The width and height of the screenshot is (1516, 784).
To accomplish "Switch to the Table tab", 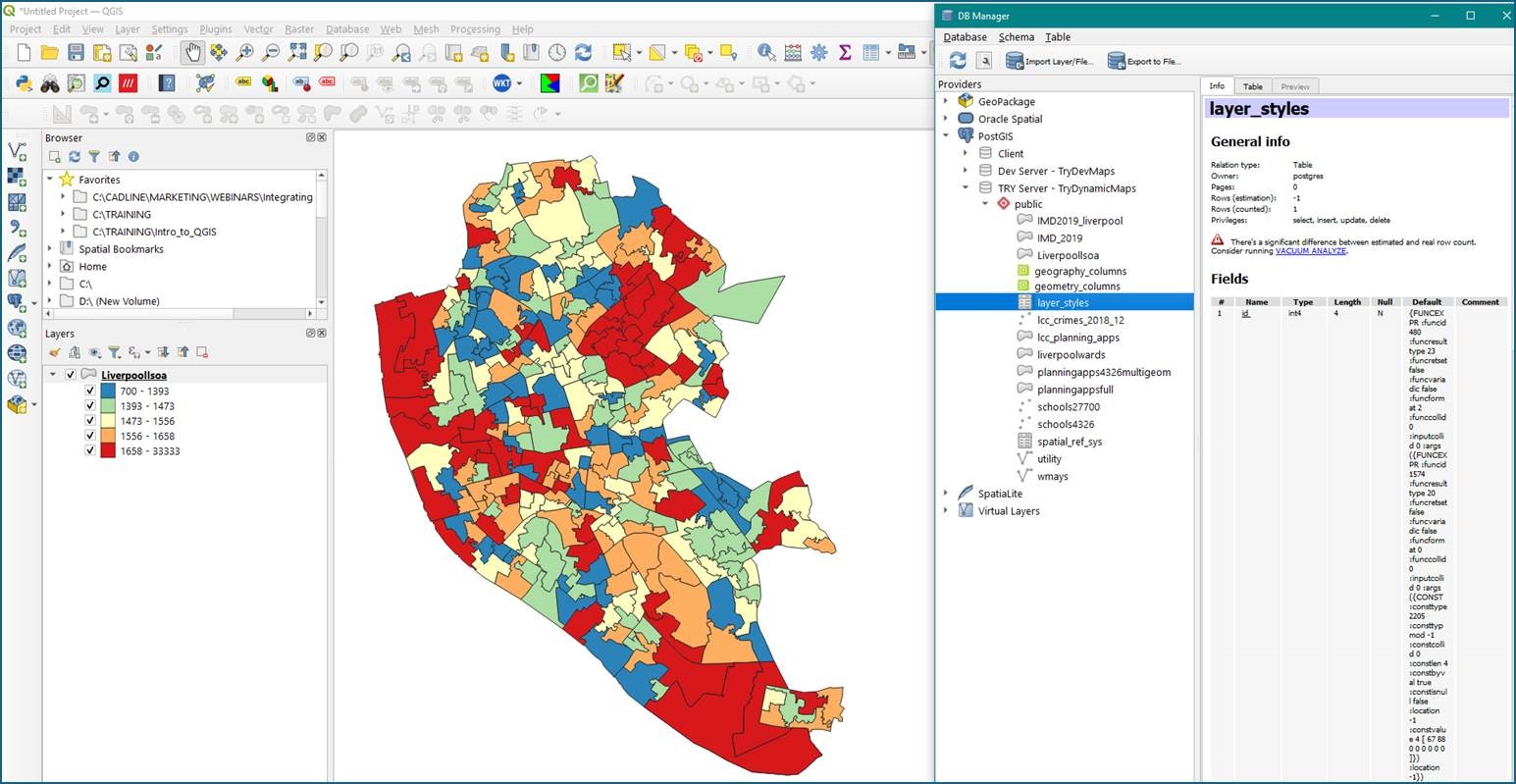I will point(1253,86).
